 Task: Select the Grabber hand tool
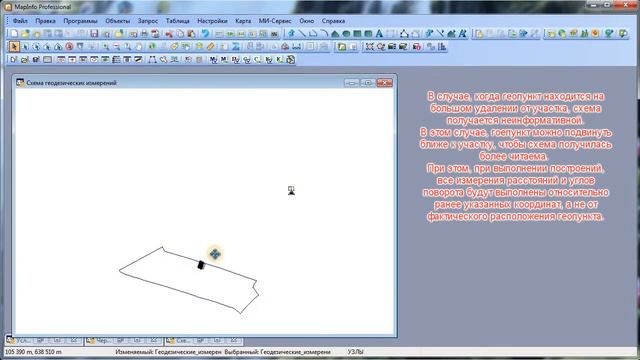(139, 47)
